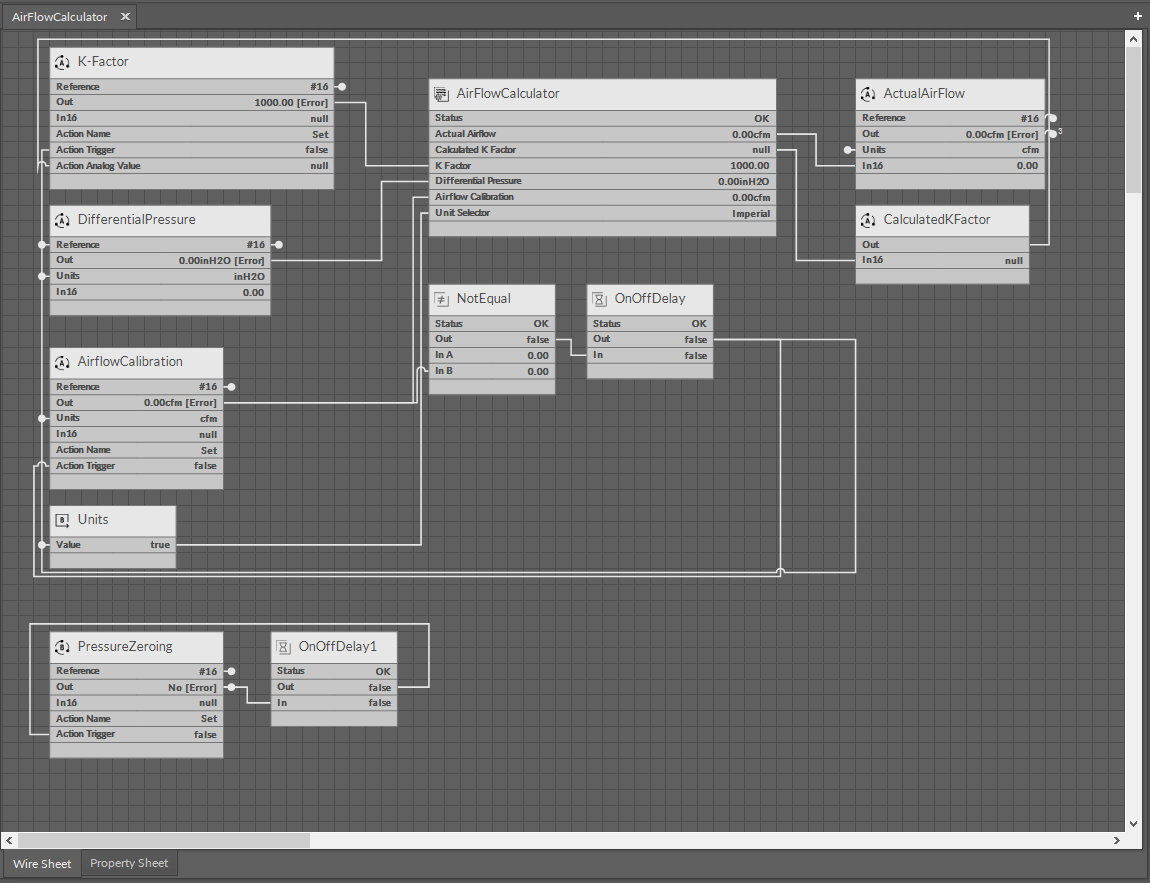Image resolution: width=1150 pixels, height=883 pixels.
Task: Click K-Factor Action Trigger false value
Action: point(316,150)
